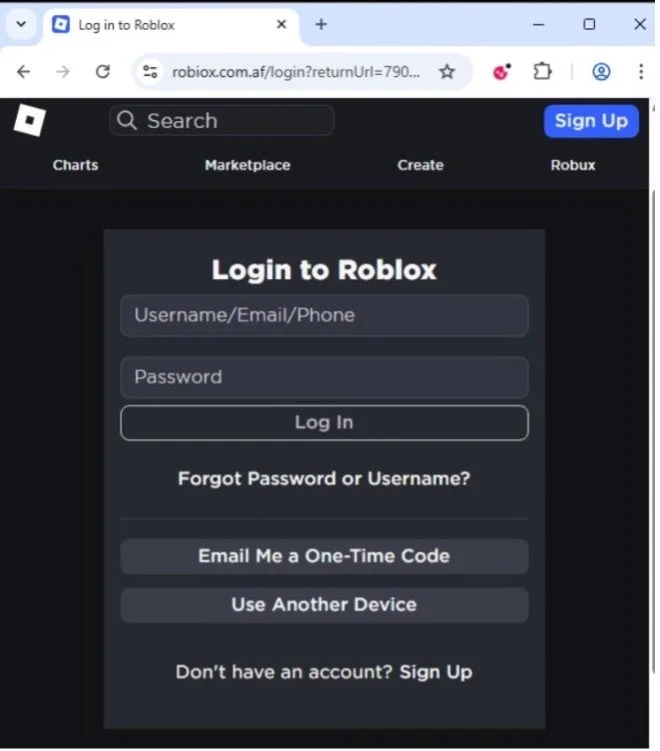660x751 pixels.
Task: Open the Create menu item
Action: (x=421, y=165)
